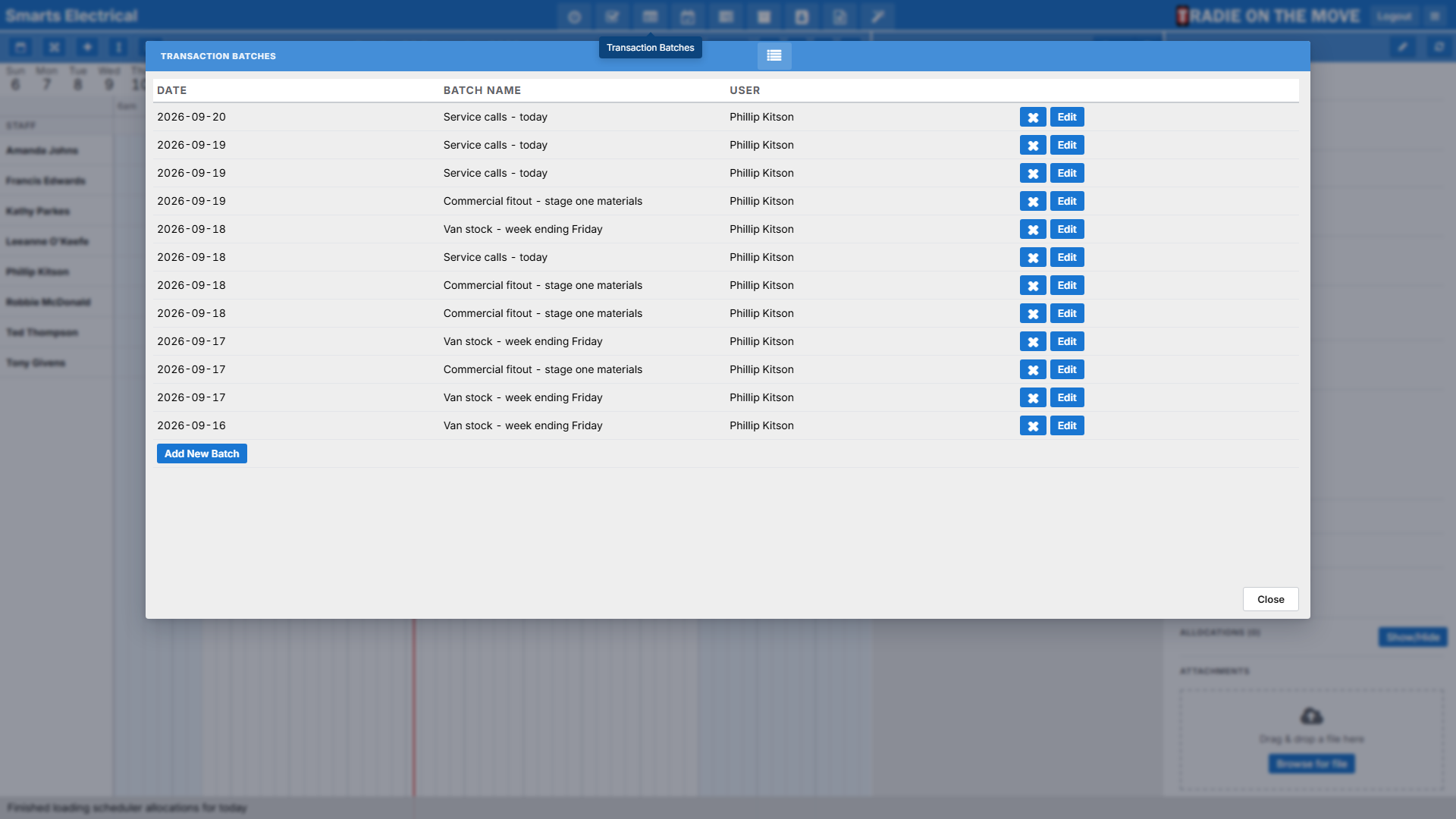Close the Transaction Batches dialog

pos(1270,599)
